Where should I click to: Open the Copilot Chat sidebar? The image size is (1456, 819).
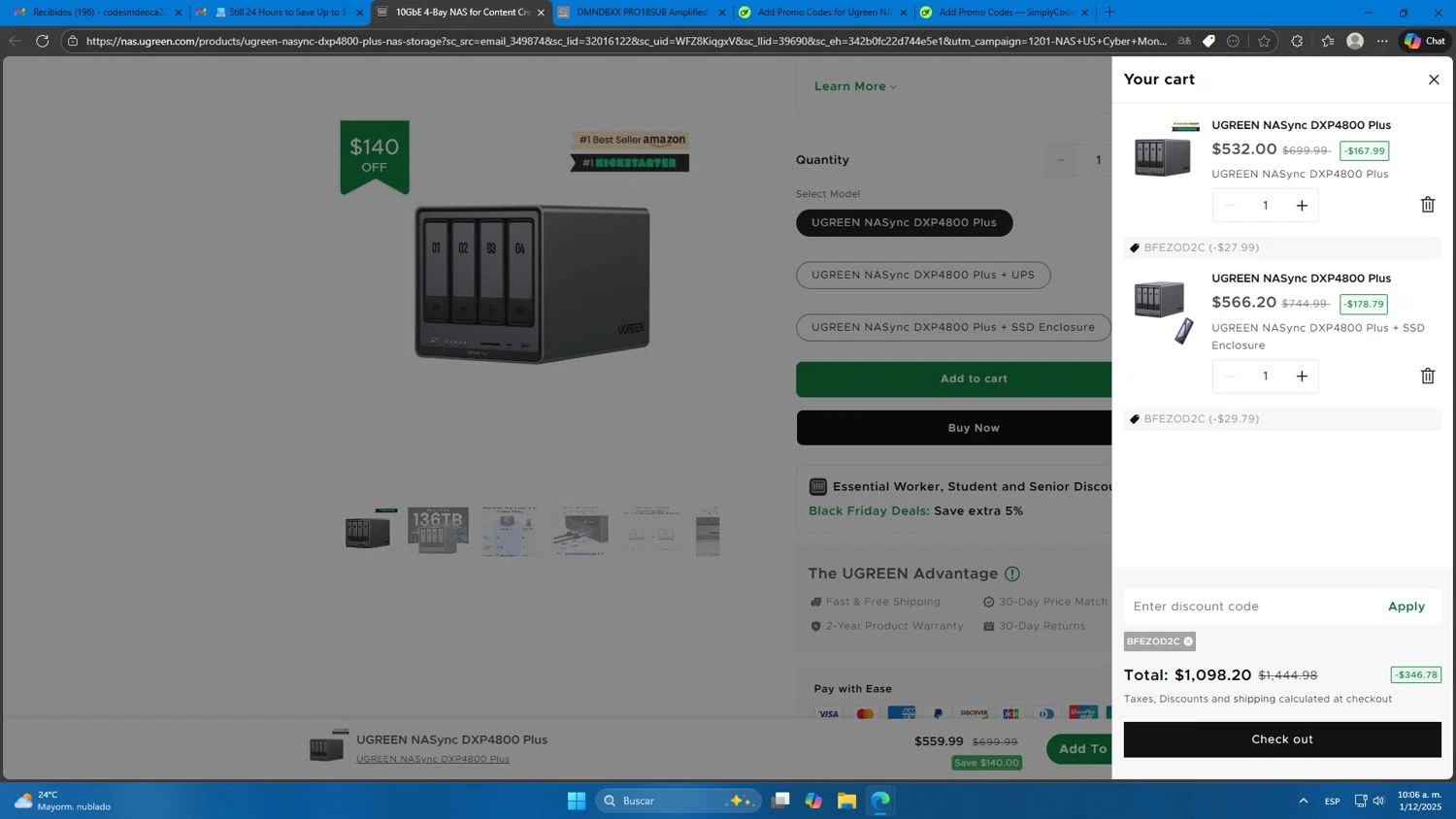click(1425, 41)
